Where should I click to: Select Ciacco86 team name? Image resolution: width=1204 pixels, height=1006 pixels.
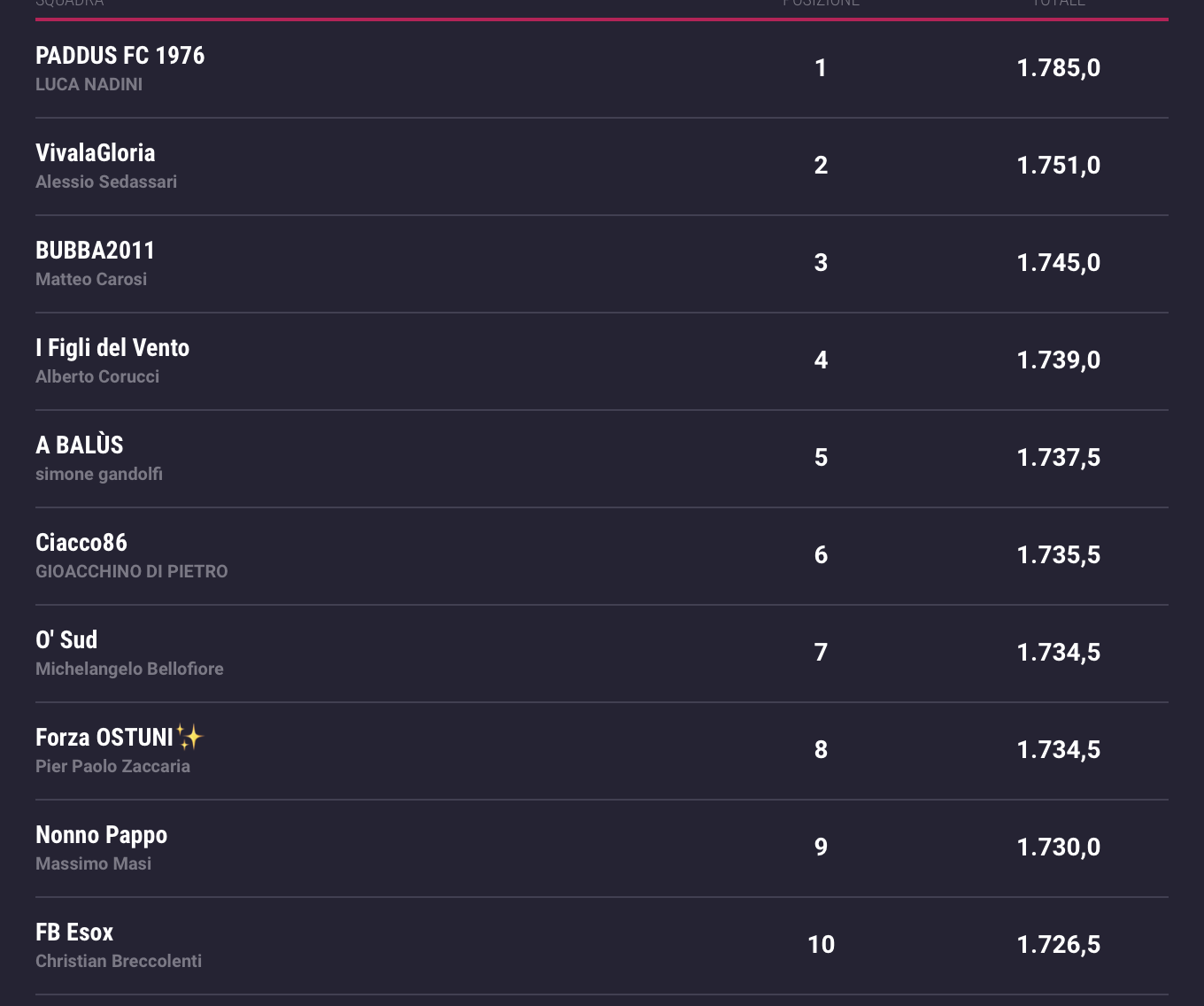(81, 543)
